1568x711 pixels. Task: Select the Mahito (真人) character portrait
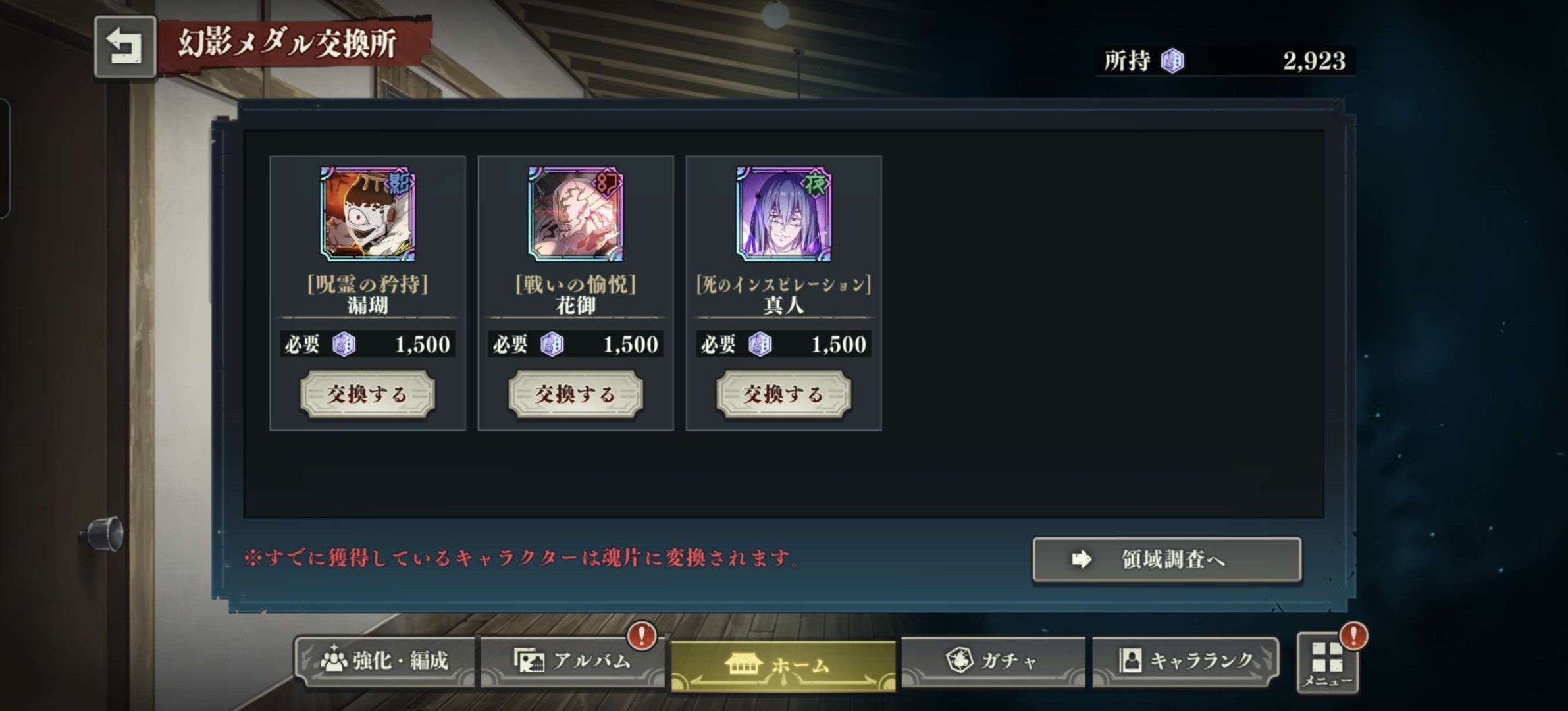783,214
